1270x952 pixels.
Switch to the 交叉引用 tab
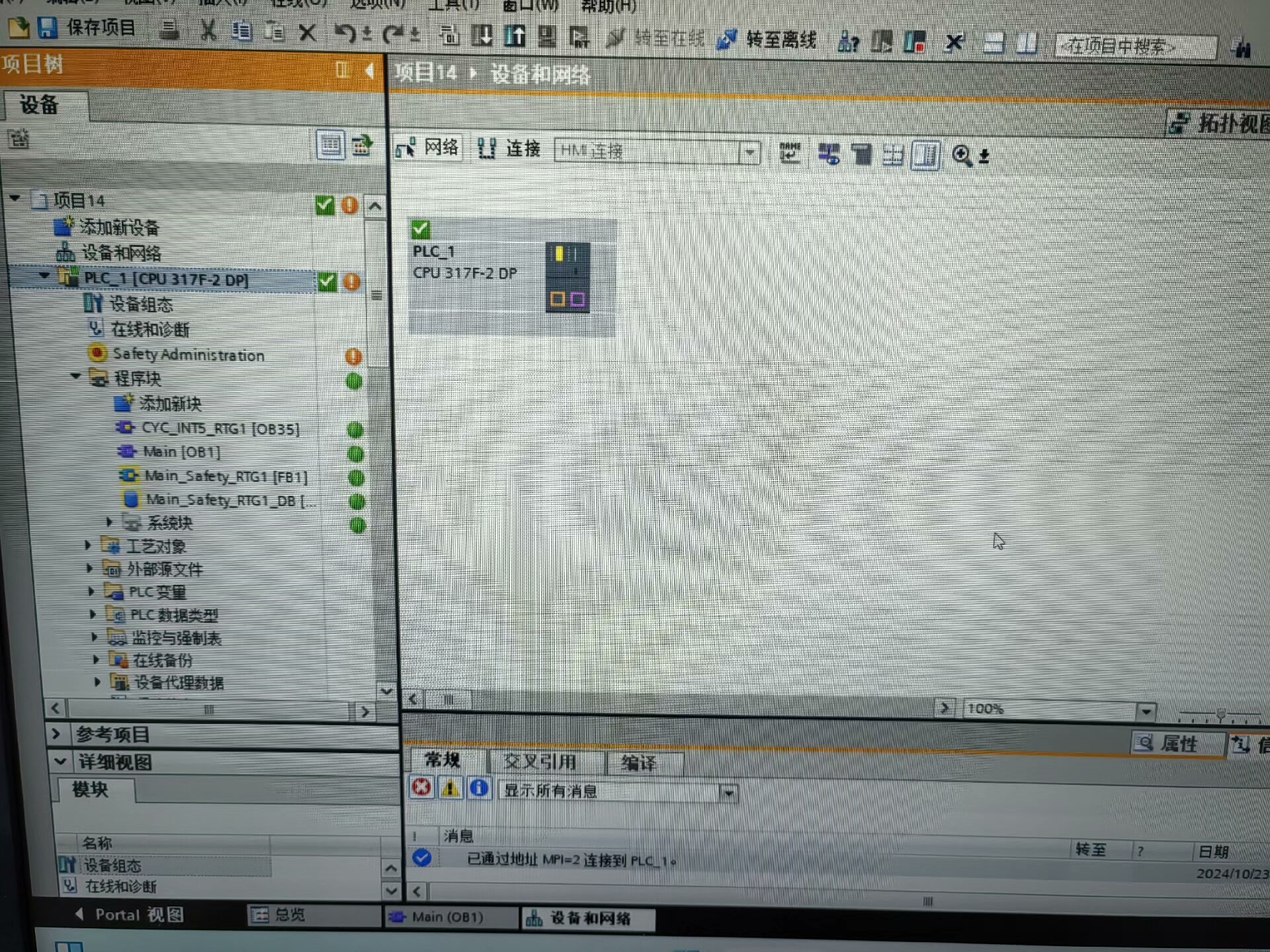click(540, 762)
